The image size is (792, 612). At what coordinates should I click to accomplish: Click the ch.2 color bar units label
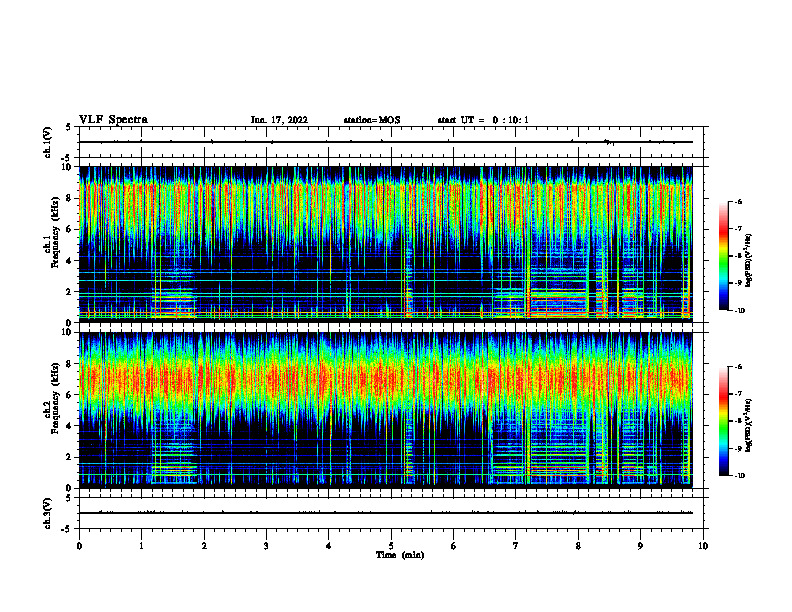click(x=749, y=425)
